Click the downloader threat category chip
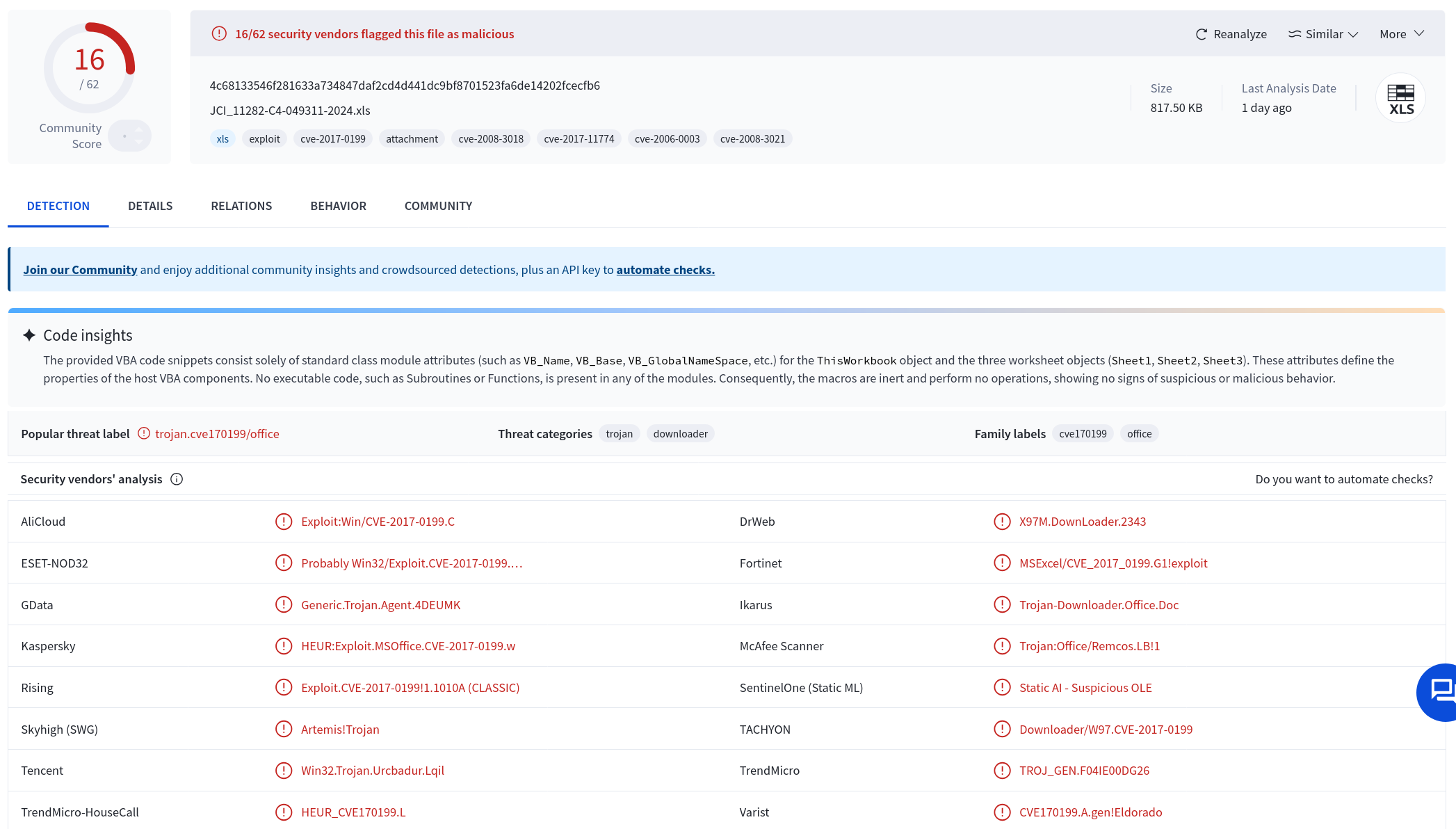Screen dimensions: 1456x829 [x=680, y=434]
